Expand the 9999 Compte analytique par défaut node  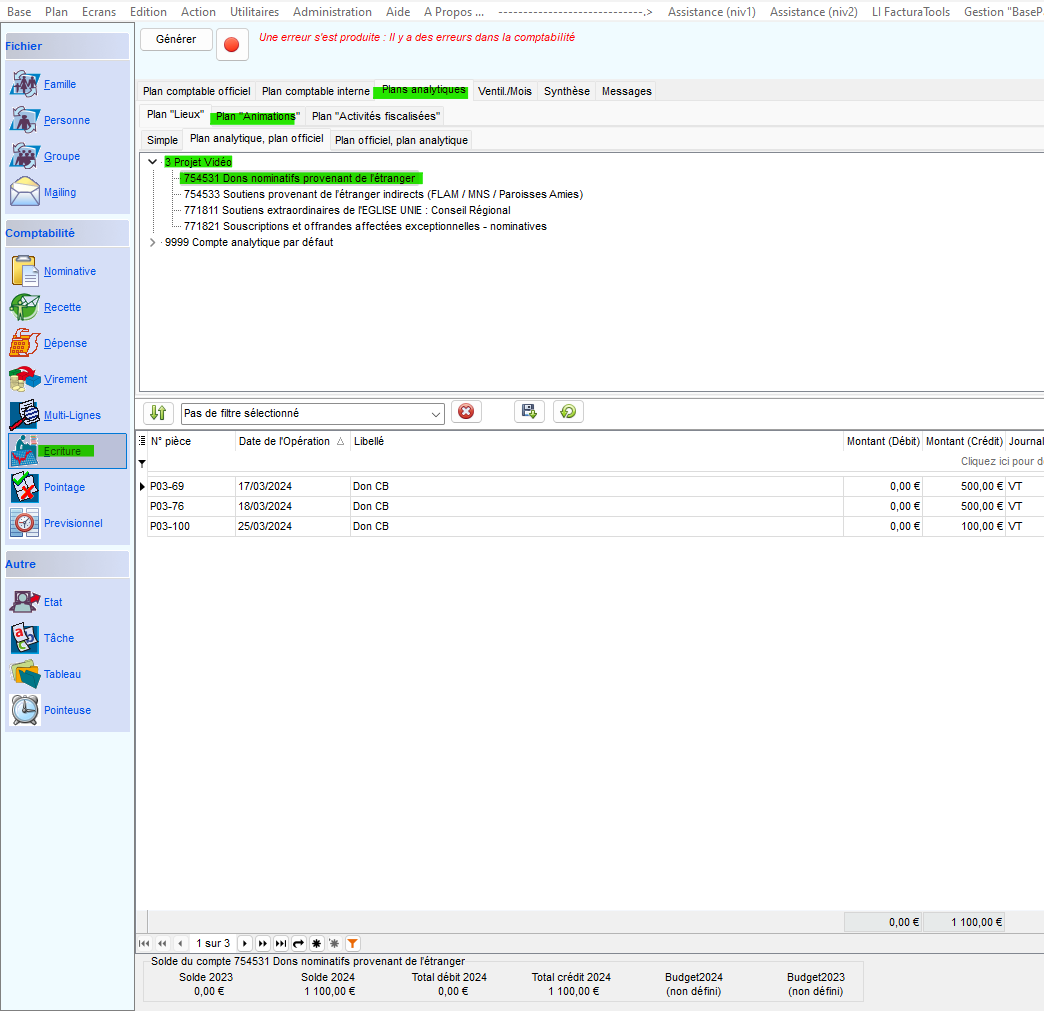click(x=153, y=242)
